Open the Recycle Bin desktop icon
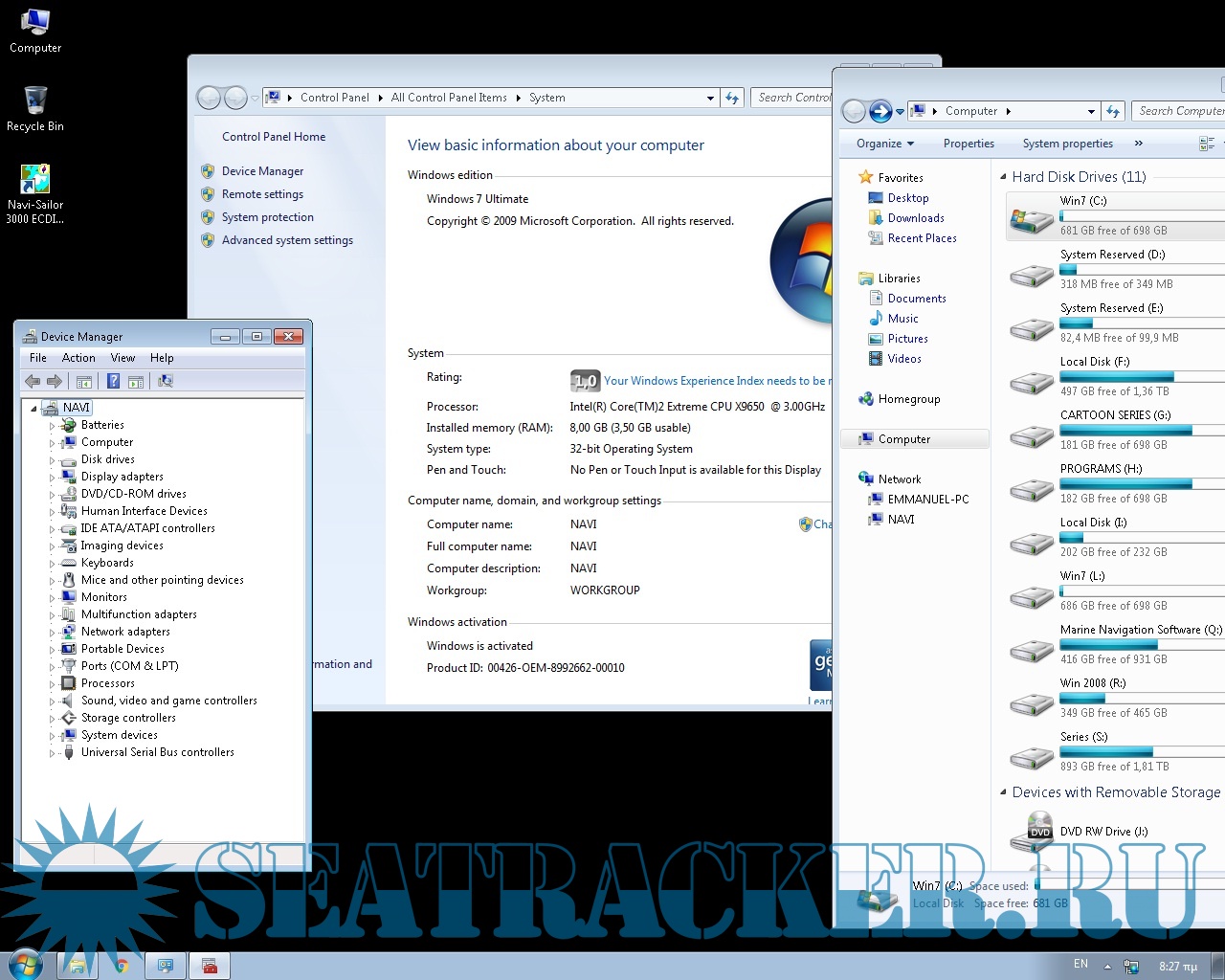This screenshot has width=1225, height=980. pyautogui.click(x=35, y=100)
